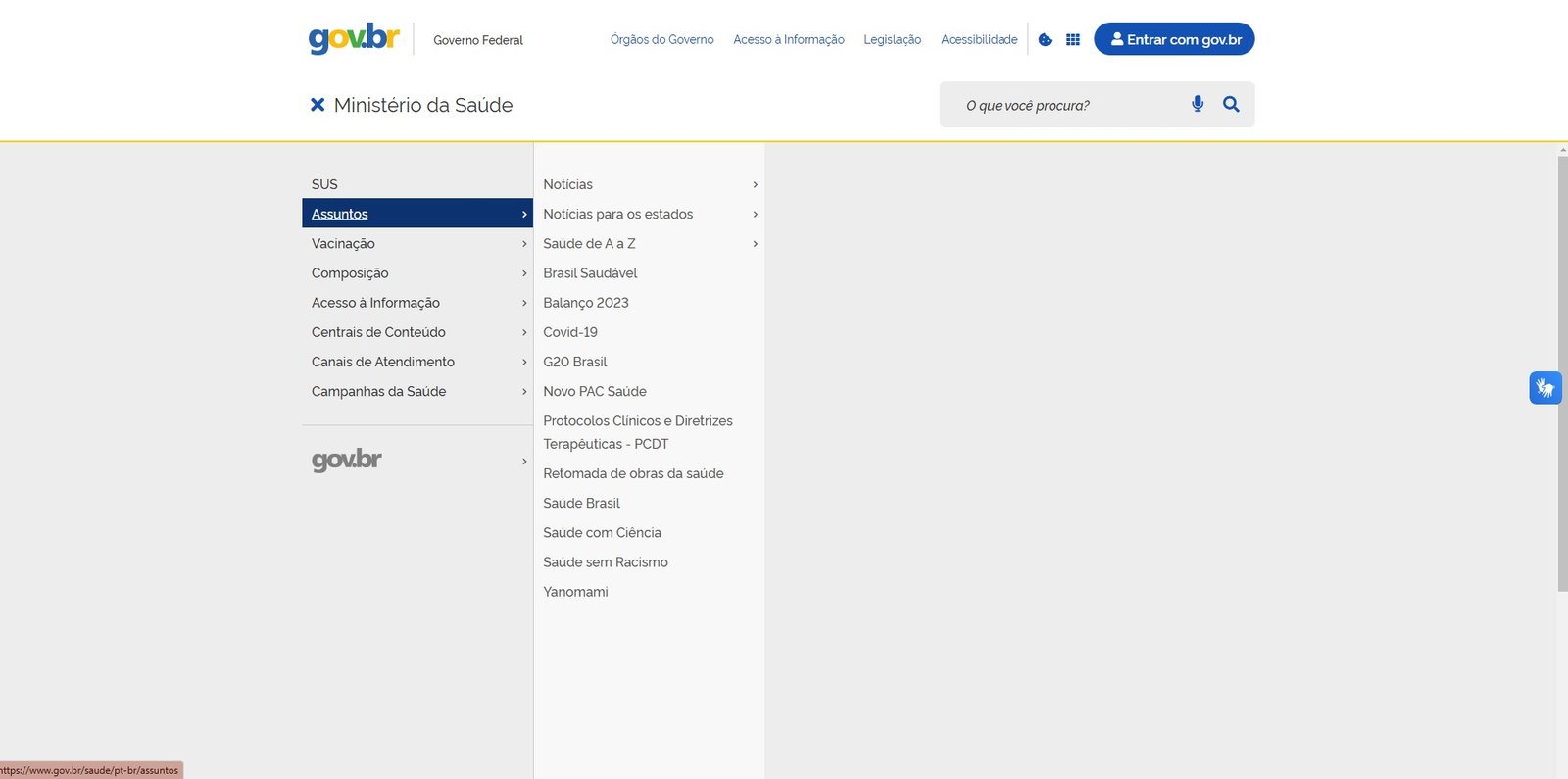Expand Vacinação submenu chevron
This screenshot has height=779, width=1568.
click(524, 244)
